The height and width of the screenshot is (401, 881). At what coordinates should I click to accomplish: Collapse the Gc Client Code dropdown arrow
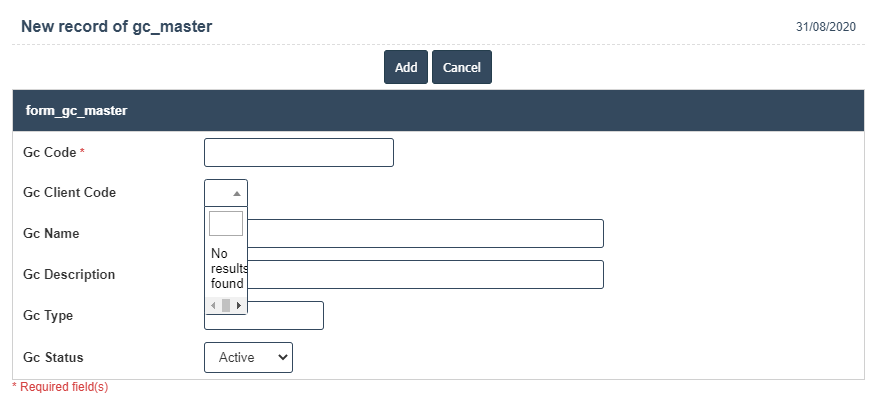[x=236, y=193]
